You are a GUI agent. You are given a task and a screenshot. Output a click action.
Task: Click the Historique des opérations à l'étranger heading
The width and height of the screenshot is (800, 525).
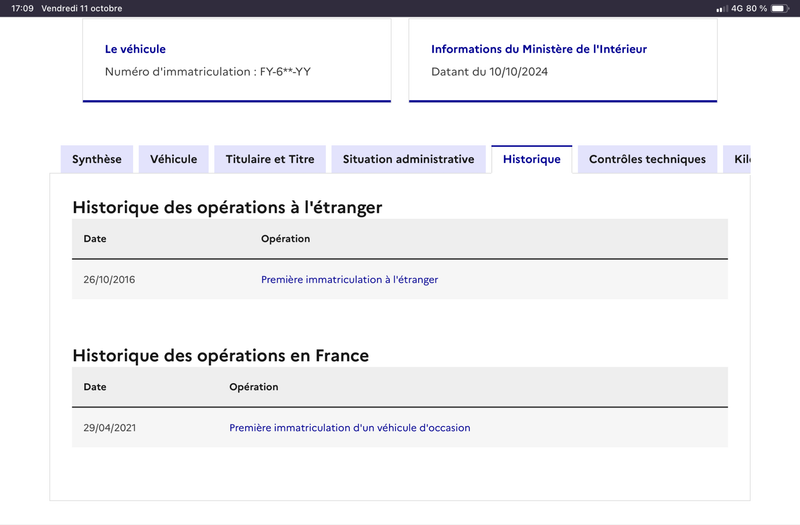pos(227,208)
